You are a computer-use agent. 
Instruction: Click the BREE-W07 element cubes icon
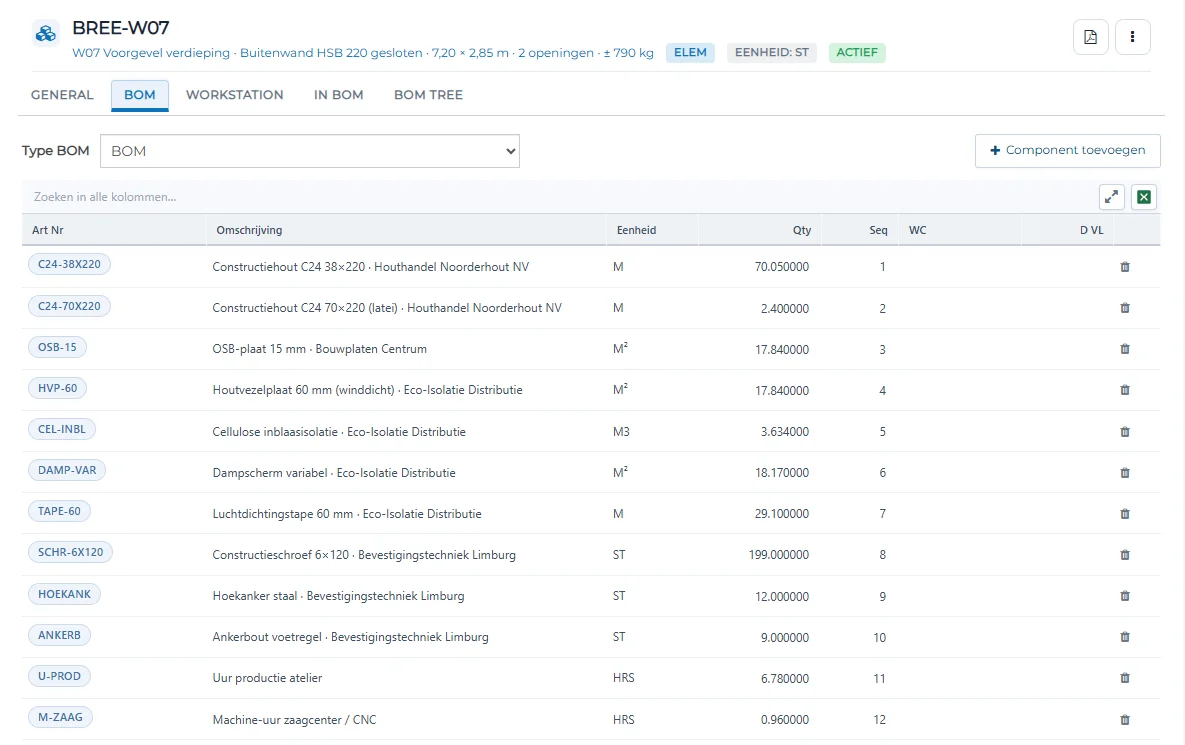[46, 34]
